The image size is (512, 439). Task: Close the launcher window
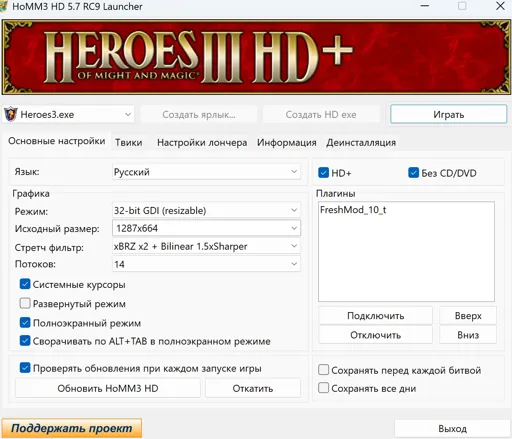[x=500, y=6]
